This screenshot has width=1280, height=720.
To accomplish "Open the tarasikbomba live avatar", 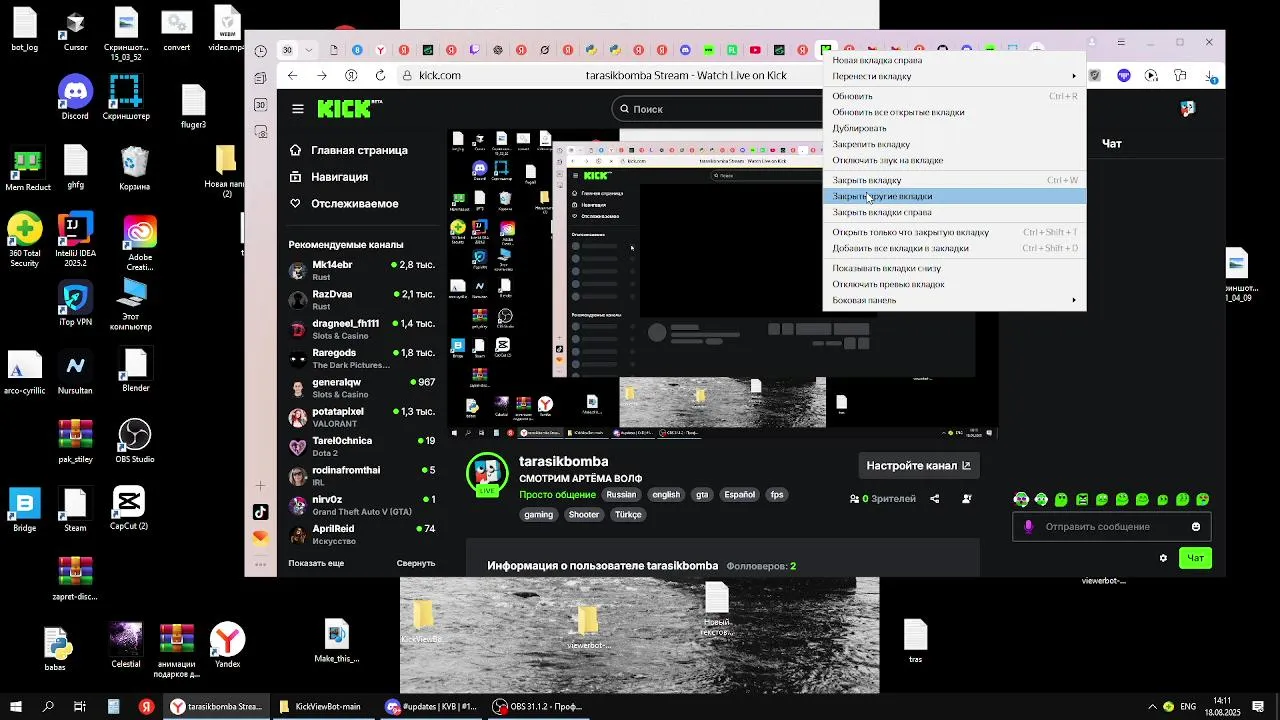I will point(488,473).
